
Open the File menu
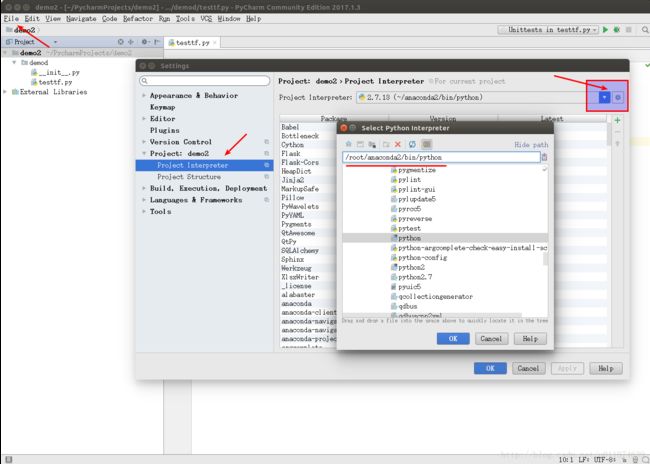(11, 19)
